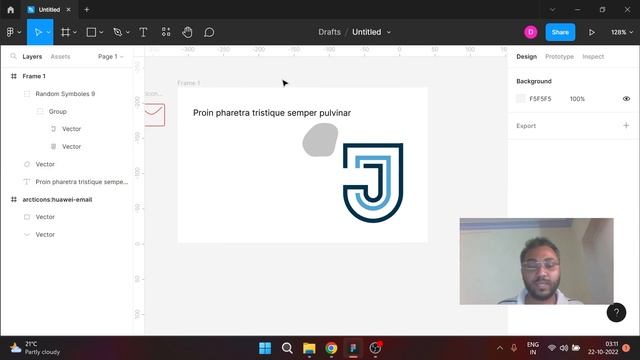Switch to the Layers tab
The width and height of the screenshot is (640, 360).
(32, 56)
